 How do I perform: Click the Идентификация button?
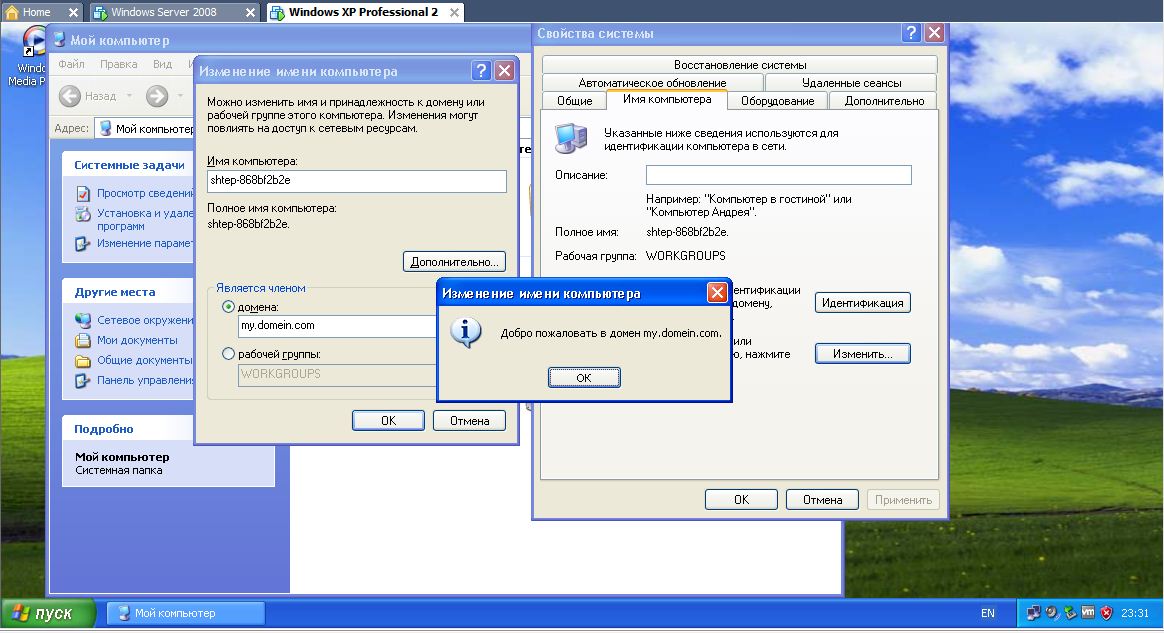863,303
